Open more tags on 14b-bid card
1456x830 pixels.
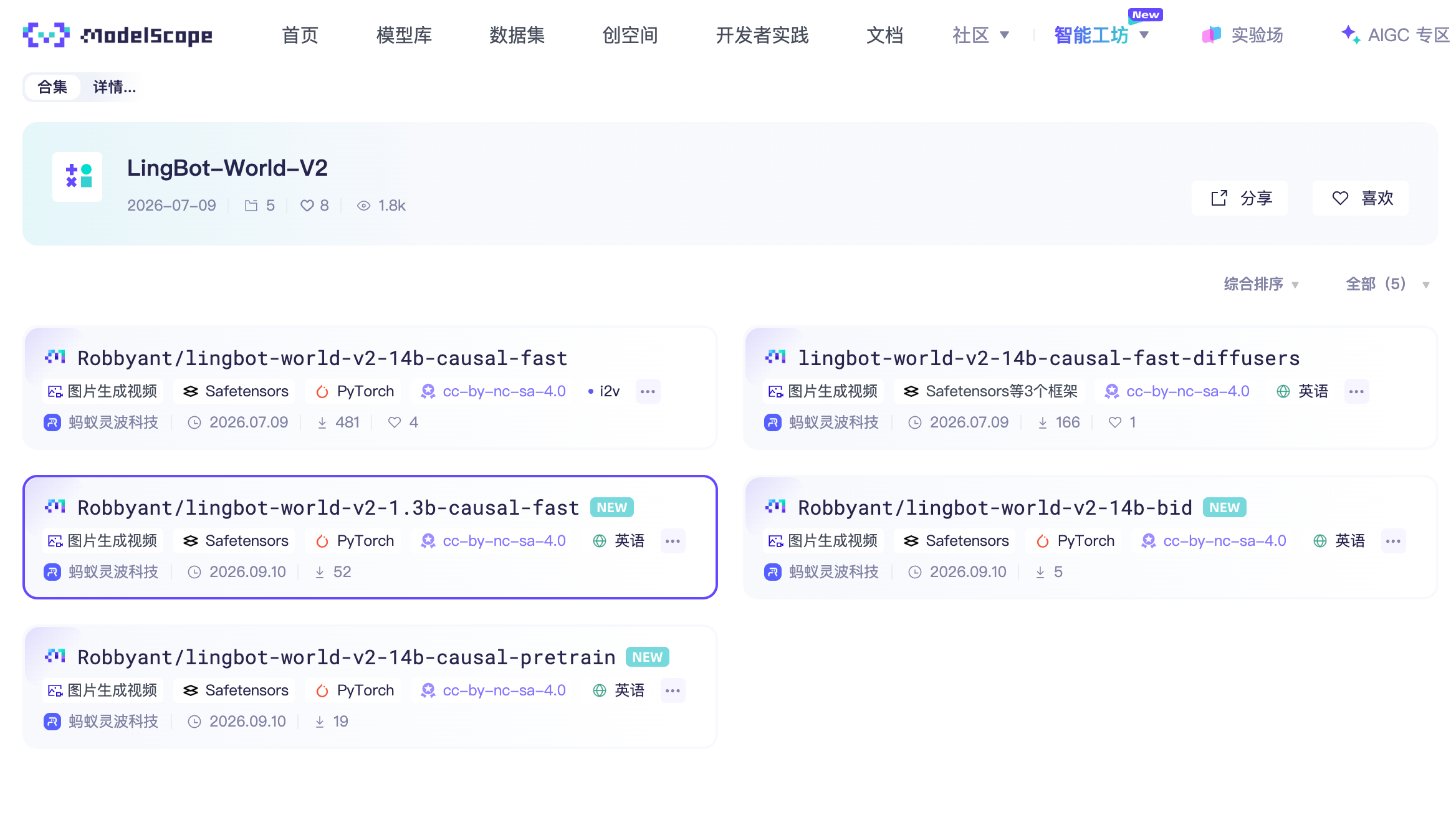(x=1393, y=541)
